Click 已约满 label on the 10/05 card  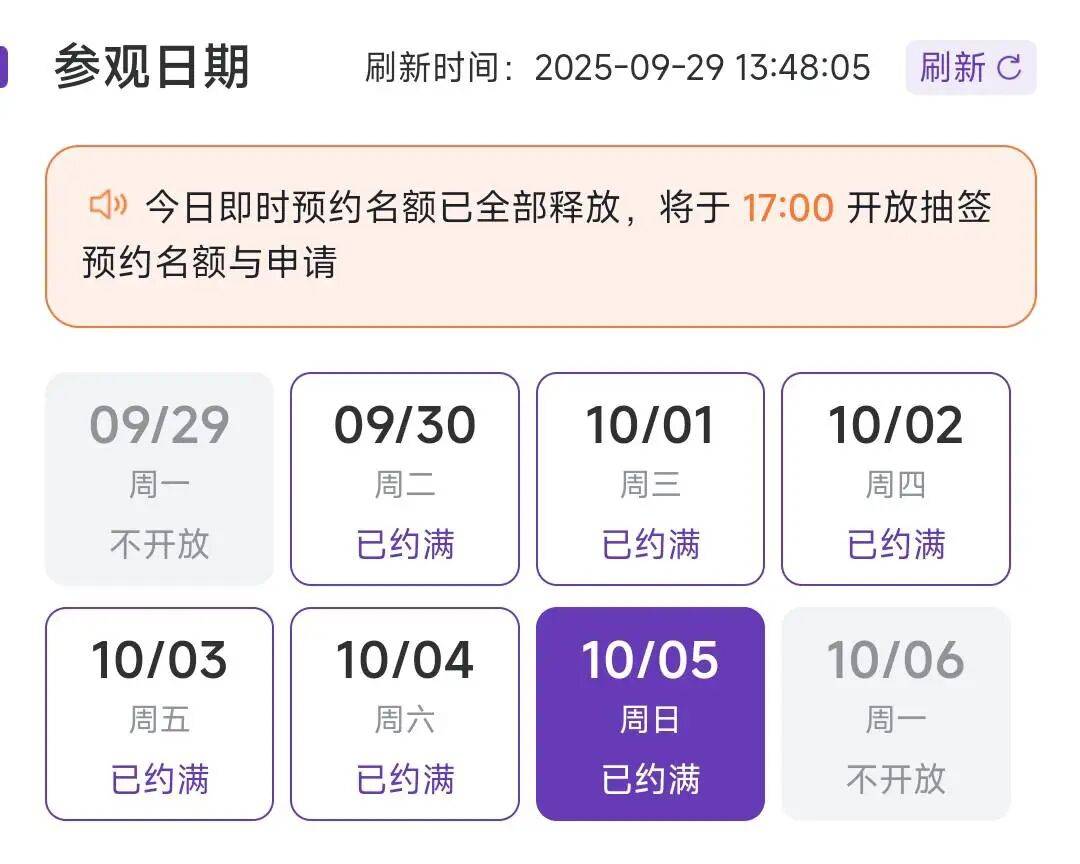click(x=649, y=779)
